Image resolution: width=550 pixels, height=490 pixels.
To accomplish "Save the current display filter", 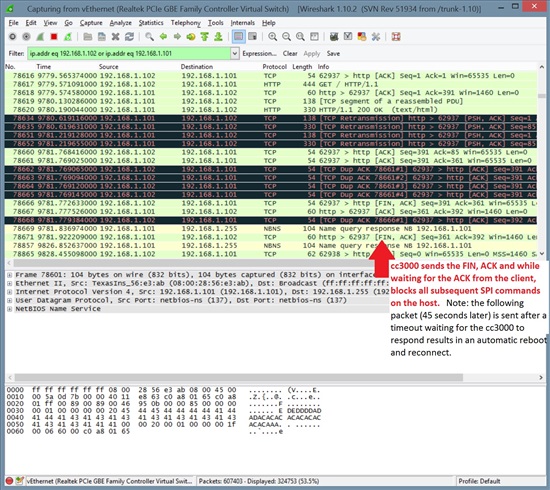I will 333,54.
